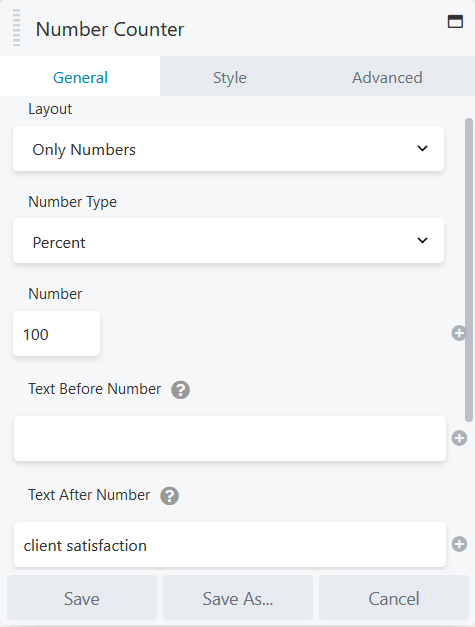Cancel the Number Counter changes

(x=394, y=598)
